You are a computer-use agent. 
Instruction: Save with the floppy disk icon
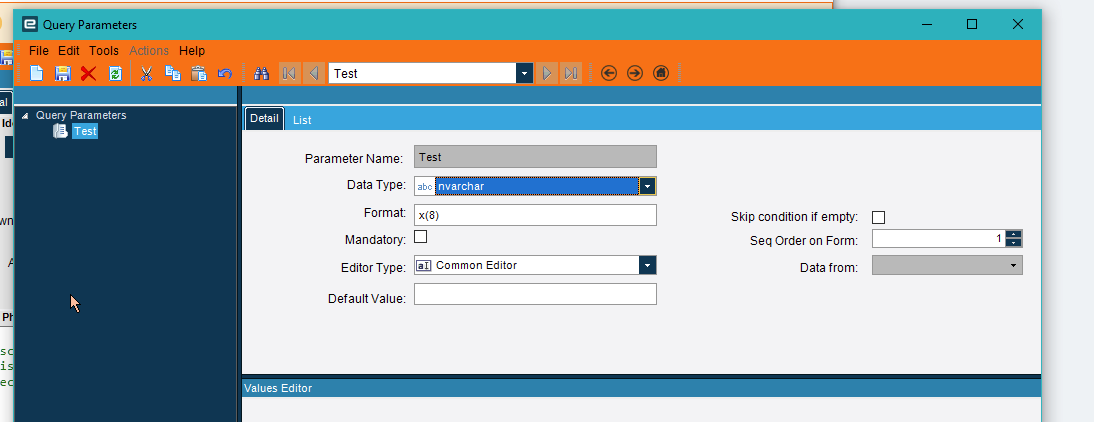point(63,73)
